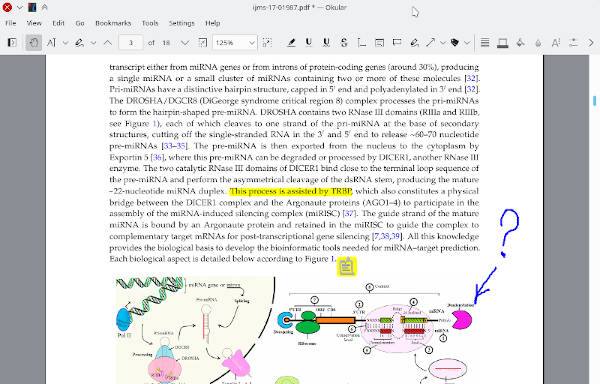Go to previous page arrow

(108, 42)
